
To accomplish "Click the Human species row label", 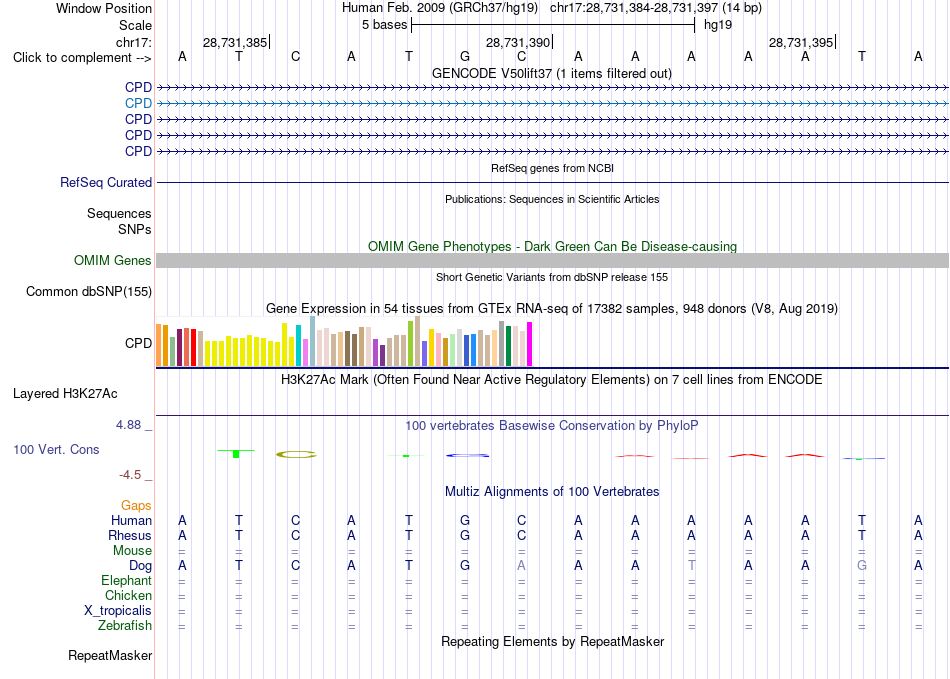I will [x=131, y=521].
